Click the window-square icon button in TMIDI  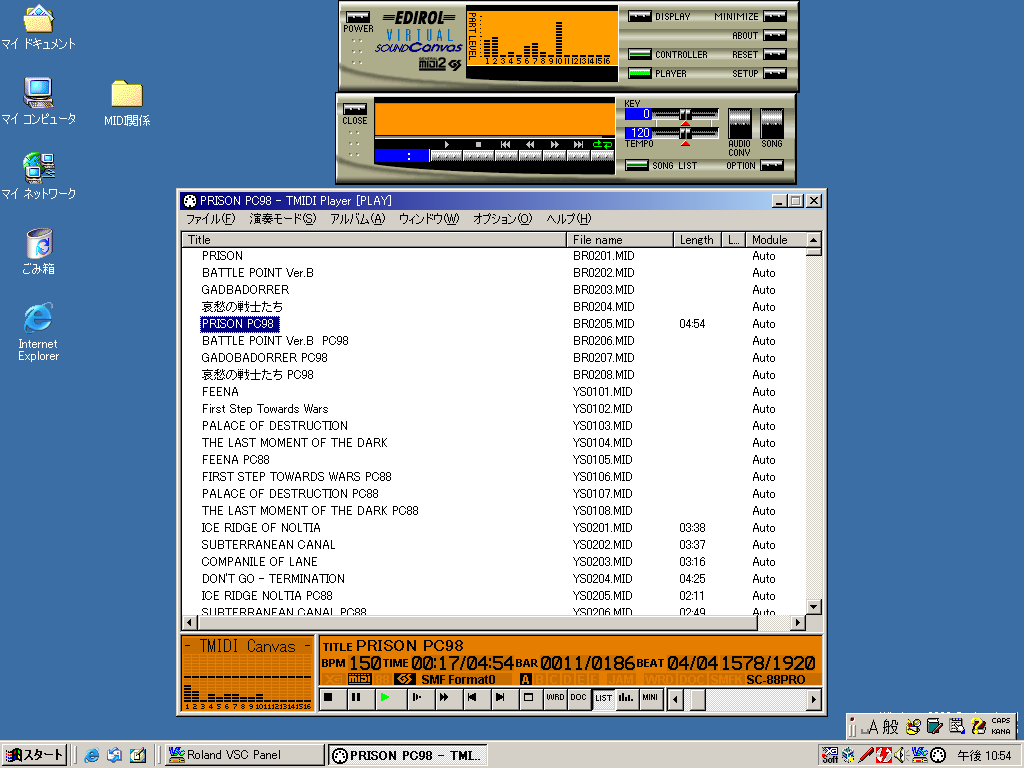[x=528, y=697]
